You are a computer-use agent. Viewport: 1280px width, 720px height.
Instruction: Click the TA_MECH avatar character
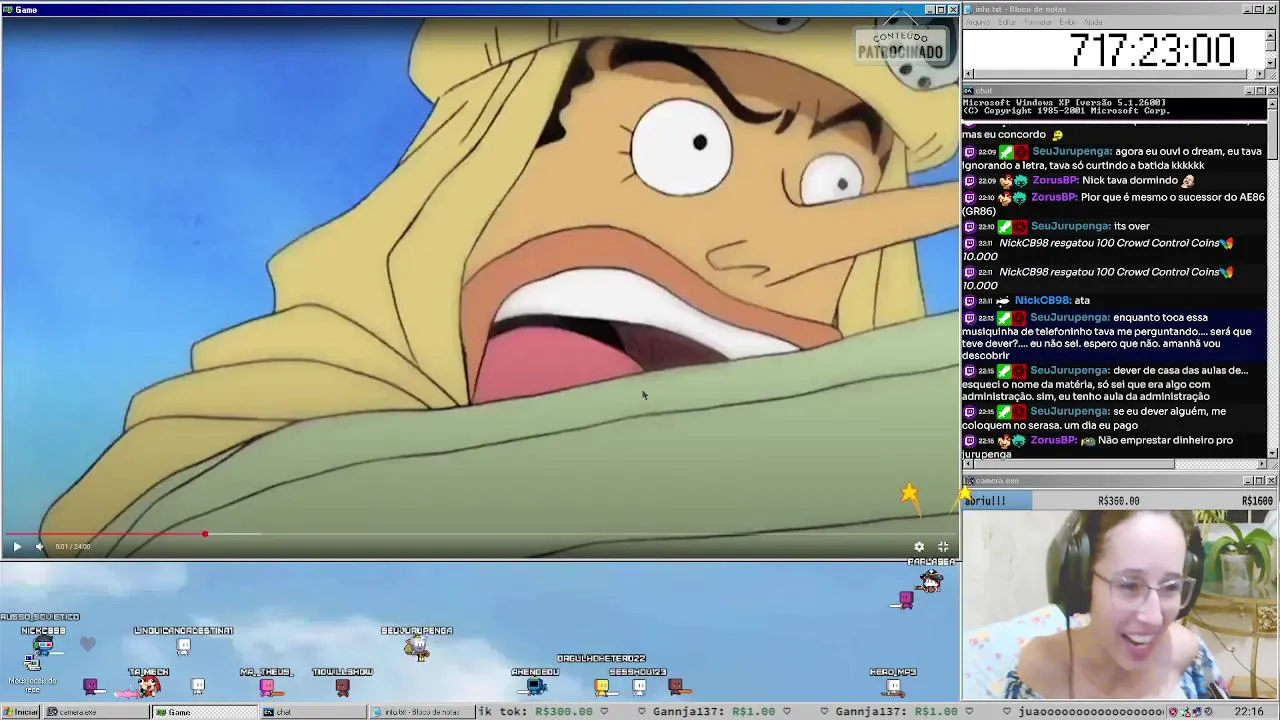(148, 686)
